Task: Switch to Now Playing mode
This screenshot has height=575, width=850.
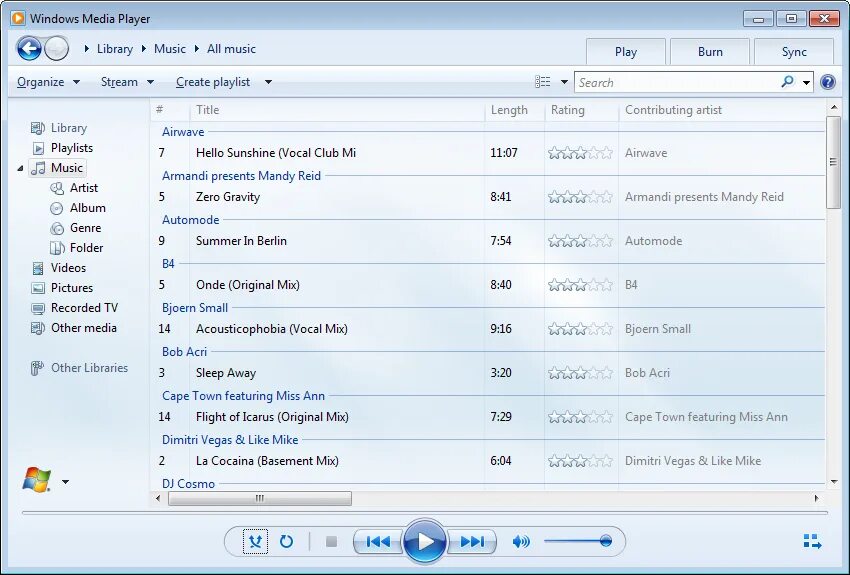Action: [x=812, y=541]
